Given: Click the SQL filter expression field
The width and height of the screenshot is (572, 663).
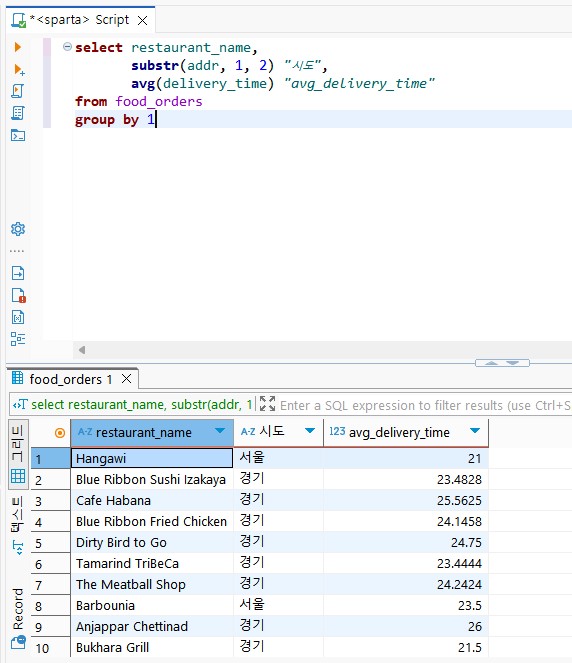Looking at the screenshot, I should click(x=425, y=405).
